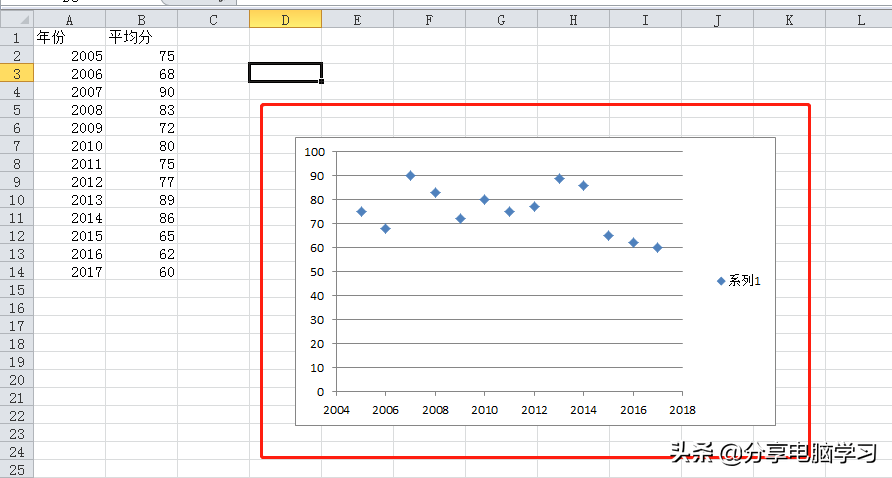Select highlighted row 3 header
This screenshot has height=478, width=892.
[16, 73]
